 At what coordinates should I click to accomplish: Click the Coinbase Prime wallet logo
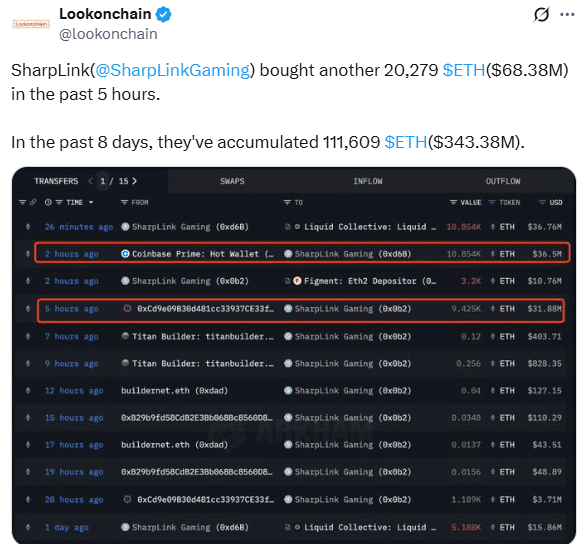(125, 254)
